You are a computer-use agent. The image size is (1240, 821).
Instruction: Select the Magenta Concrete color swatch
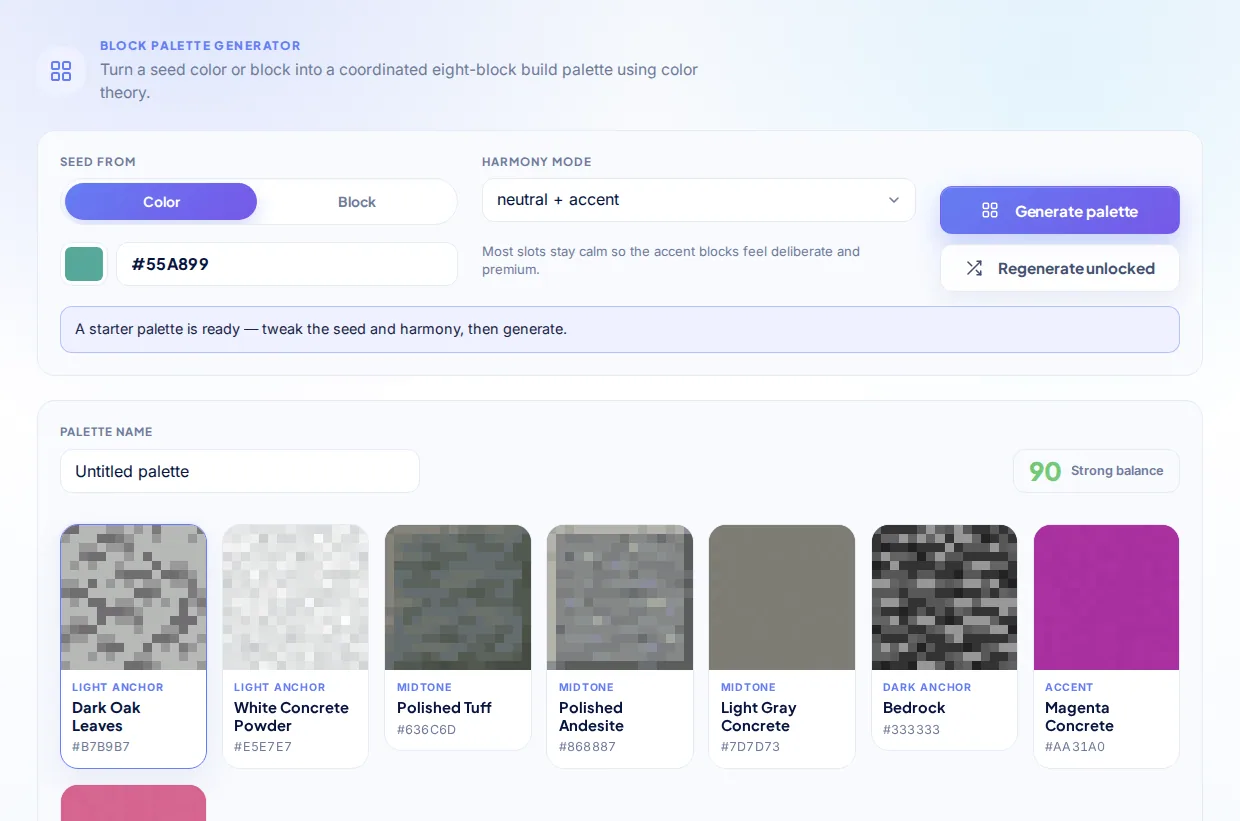1106,597
